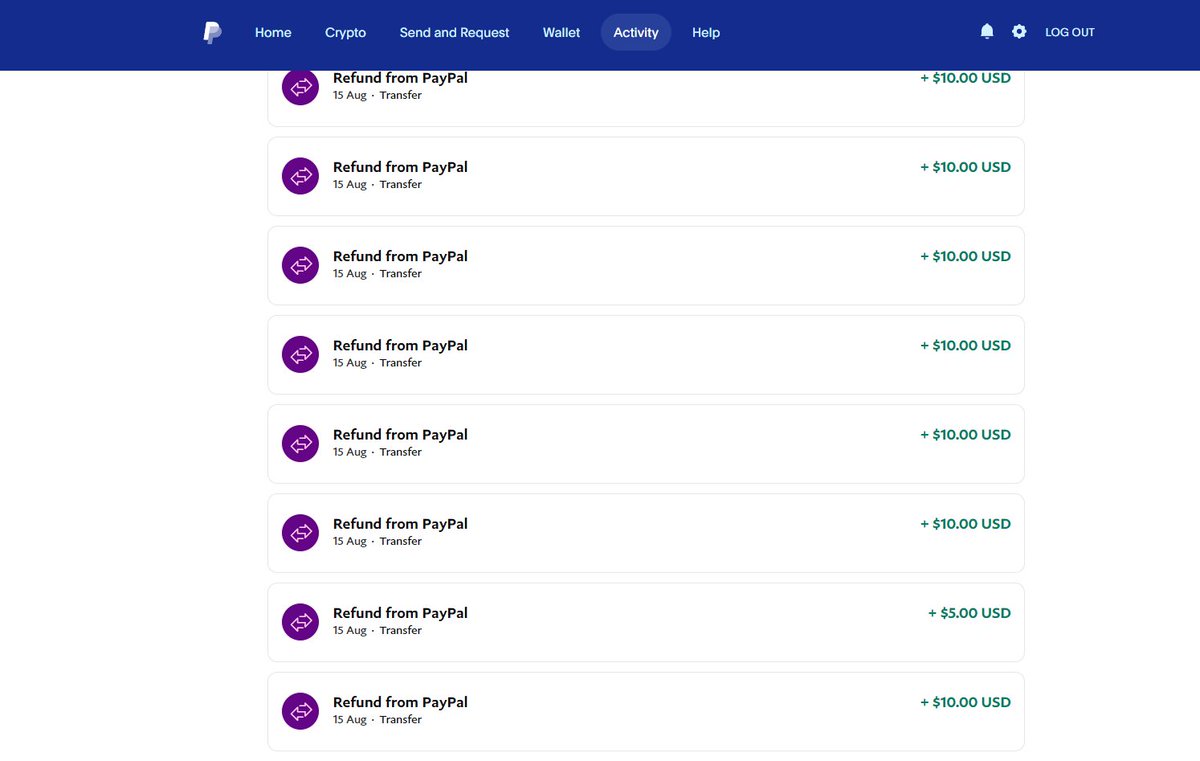The image size is (1200, 761).
Task: Click the Transfer label in the $5.00 row
Action: pos(401,631)
